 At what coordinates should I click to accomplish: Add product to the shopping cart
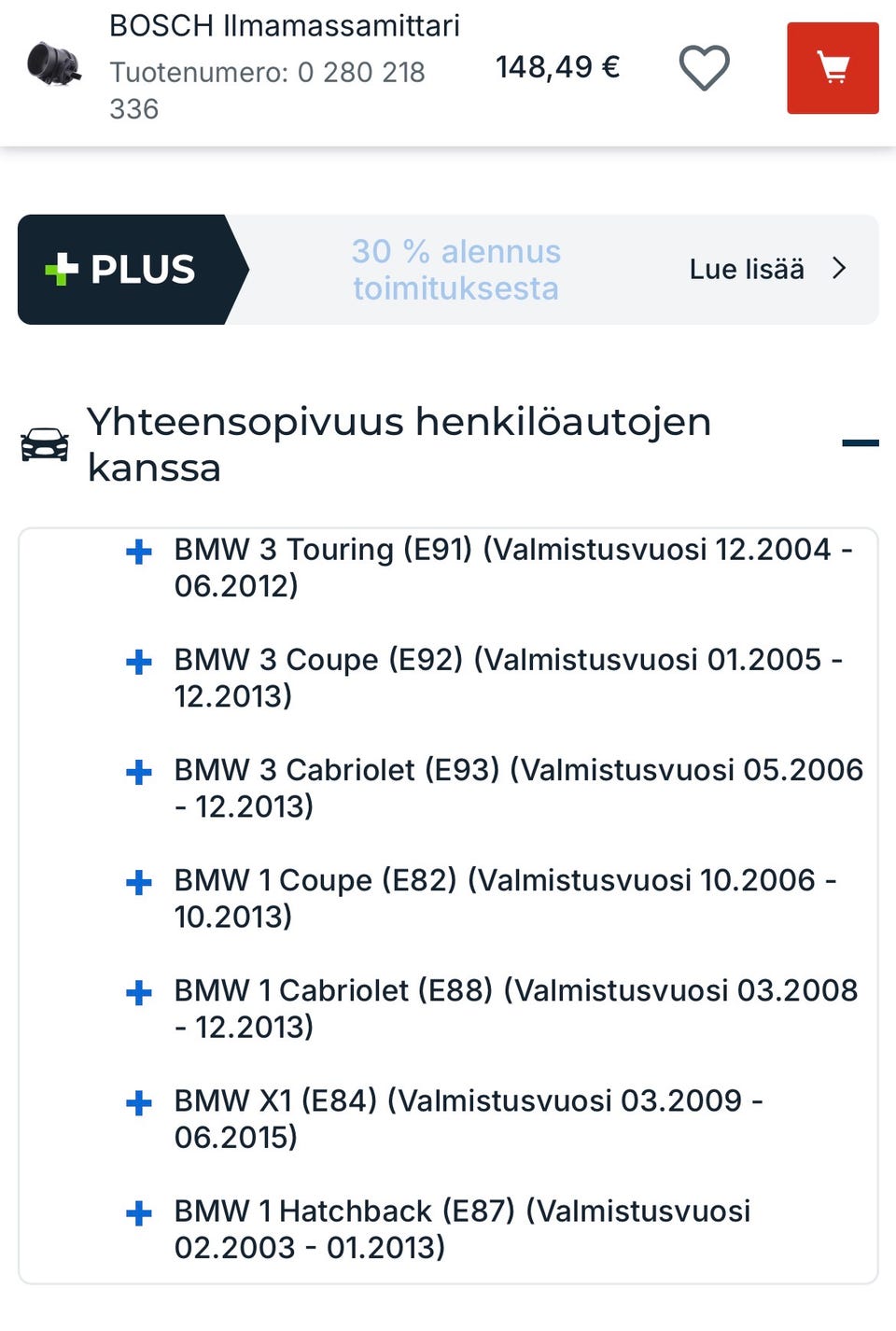[832, 68]
